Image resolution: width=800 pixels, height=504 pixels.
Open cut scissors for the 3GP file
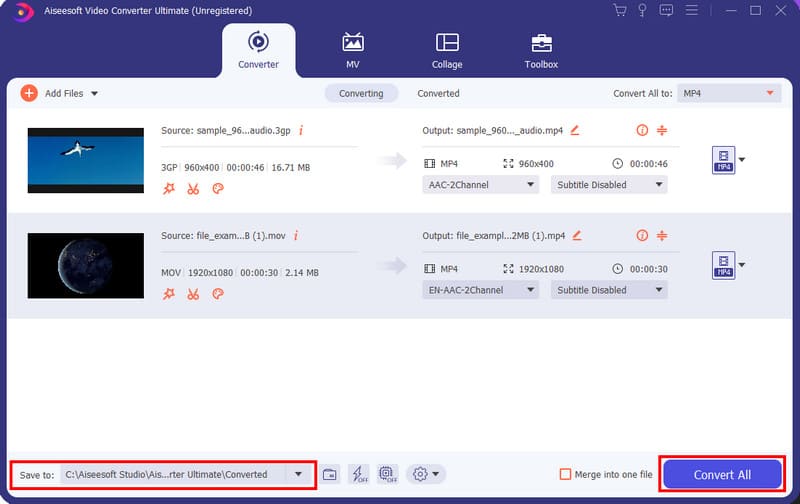click(193, 189)
